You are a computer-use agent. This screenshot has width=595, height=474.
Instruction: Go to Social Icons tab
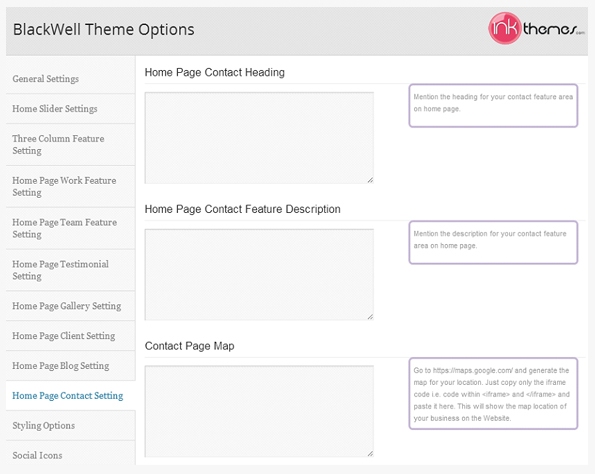tap(37, 455)
